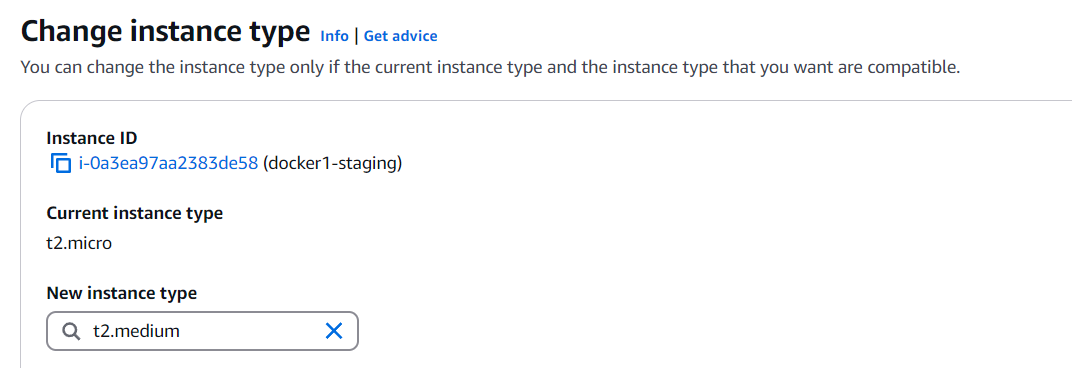Screen dimensions: 1072x368
Task: Open the Get advice link
Action: 401,36
